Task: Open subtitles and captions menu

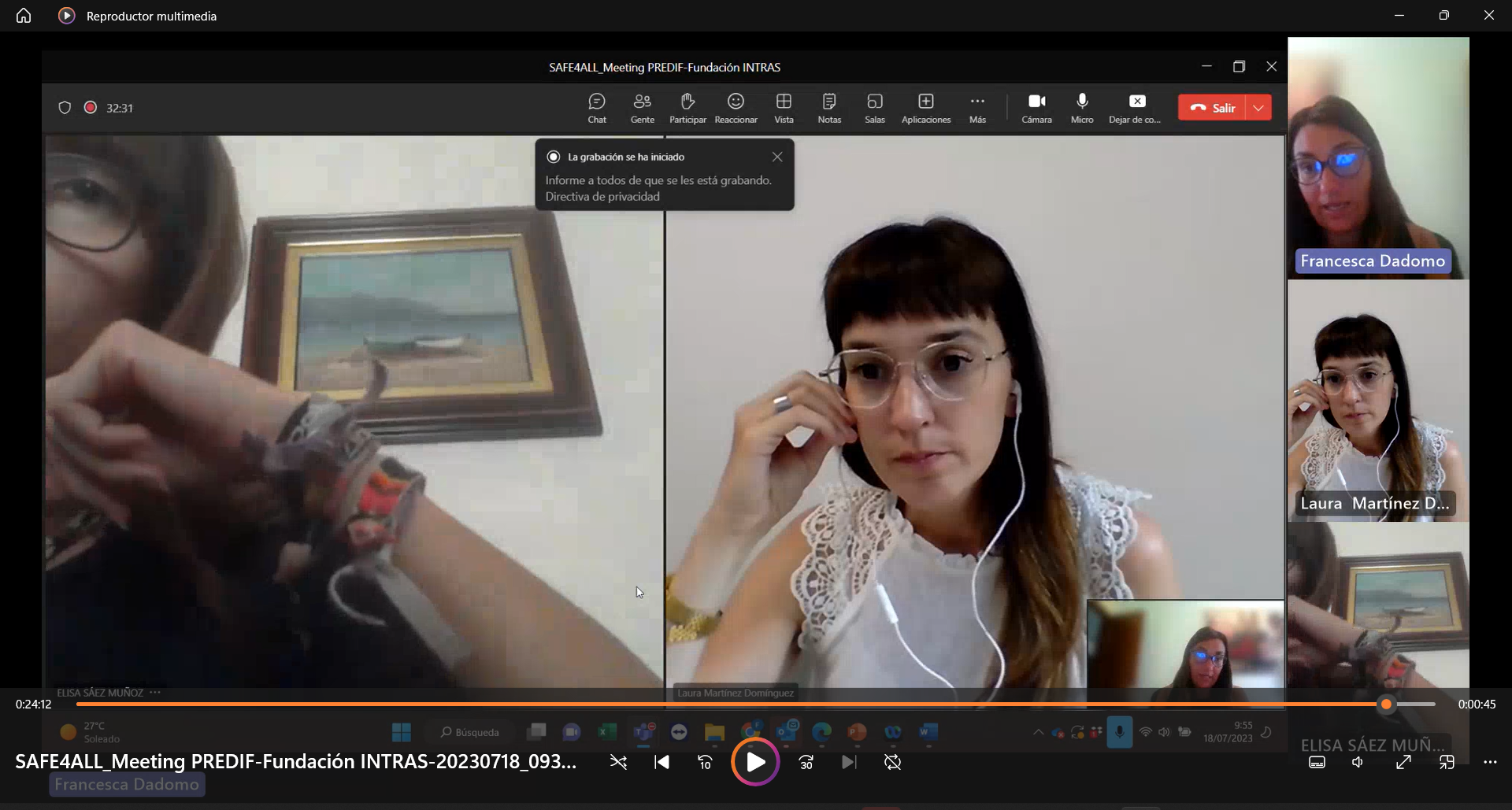Action: point(1317,762)
